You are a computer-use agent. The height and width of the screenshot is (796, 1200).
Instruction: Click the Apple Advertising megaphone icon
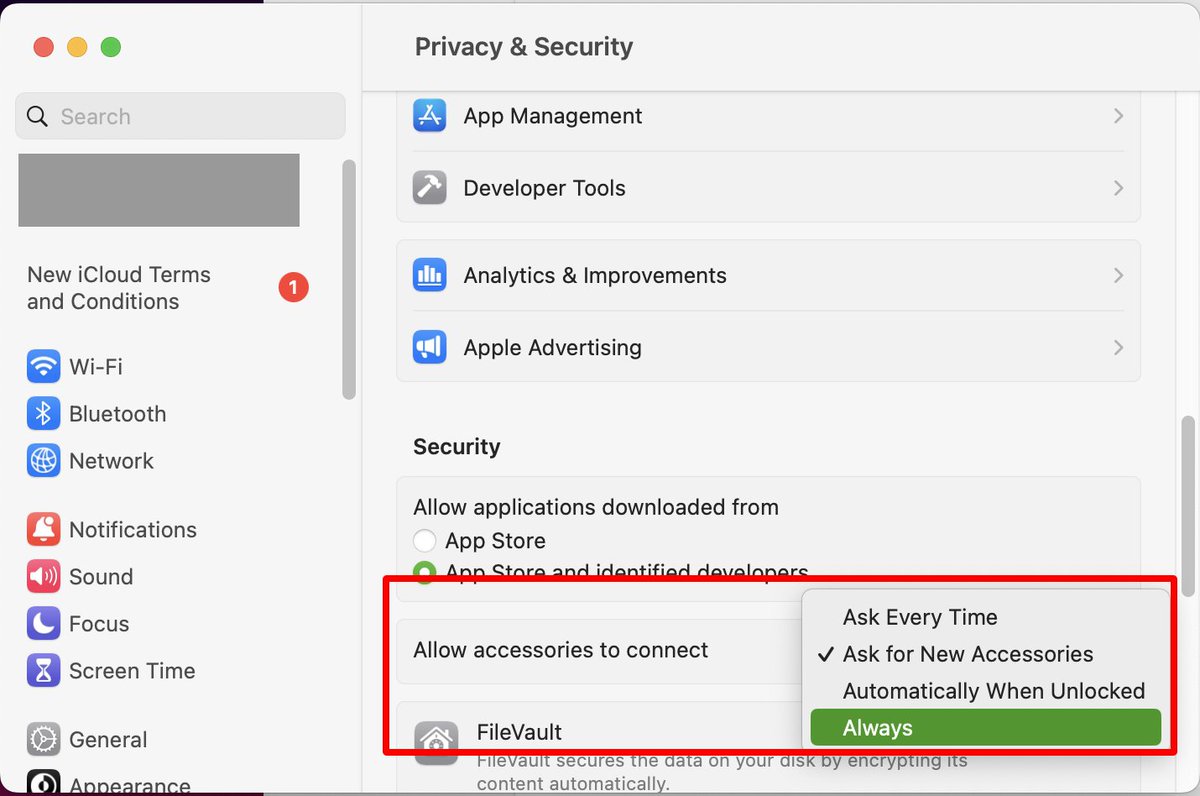pyautogui.click(x=429, y=347)
